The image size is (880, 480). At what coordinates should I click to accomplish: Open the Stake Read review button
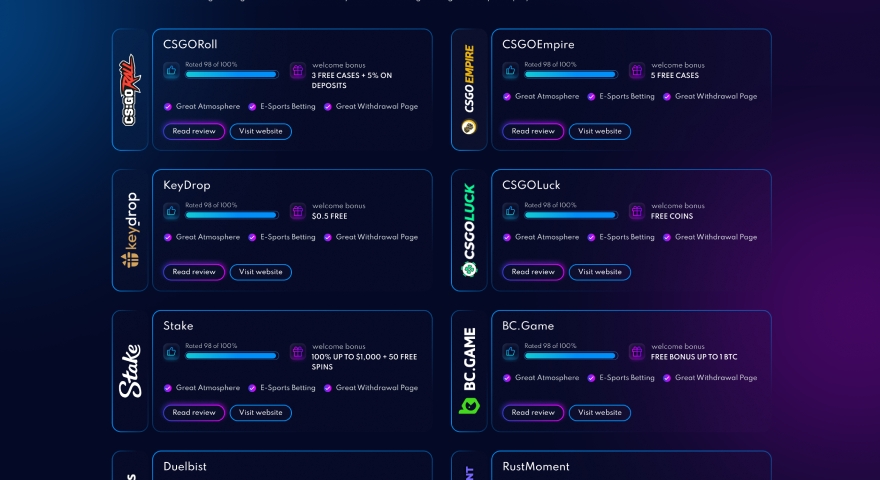194,413
